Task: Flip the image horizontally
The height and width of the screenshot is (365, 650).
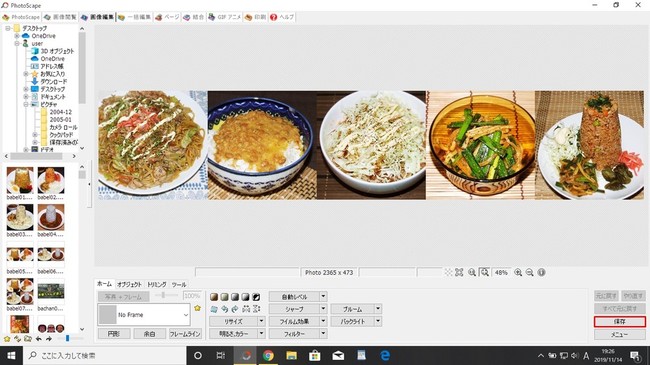Action: pos(246,309)
